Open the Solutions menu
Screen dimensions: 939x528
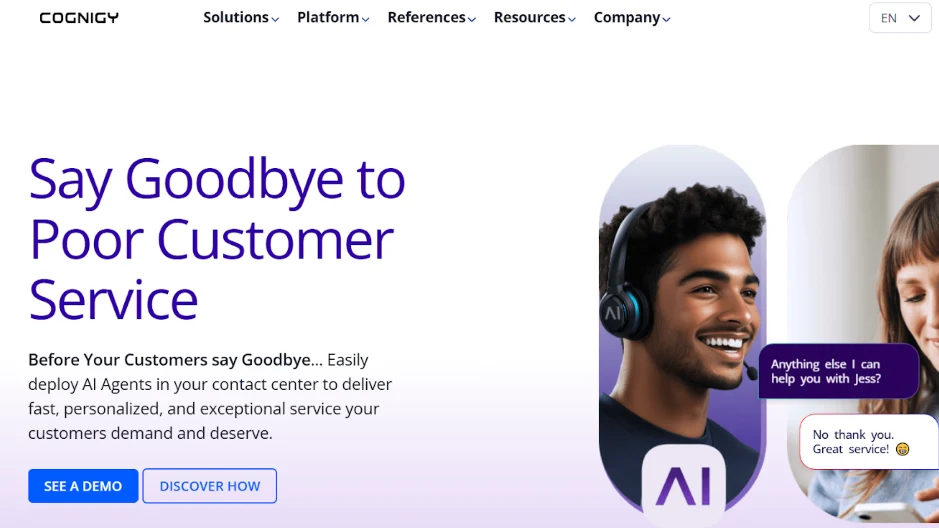click(236, 17)
